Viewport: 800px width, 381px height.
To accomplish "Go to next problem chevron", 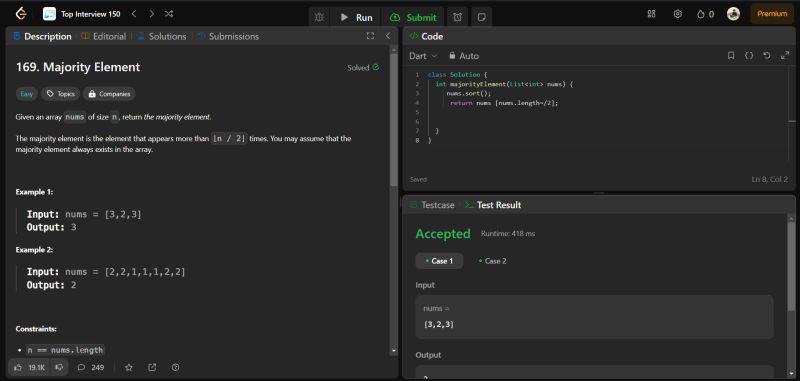I will coord(151,14).
